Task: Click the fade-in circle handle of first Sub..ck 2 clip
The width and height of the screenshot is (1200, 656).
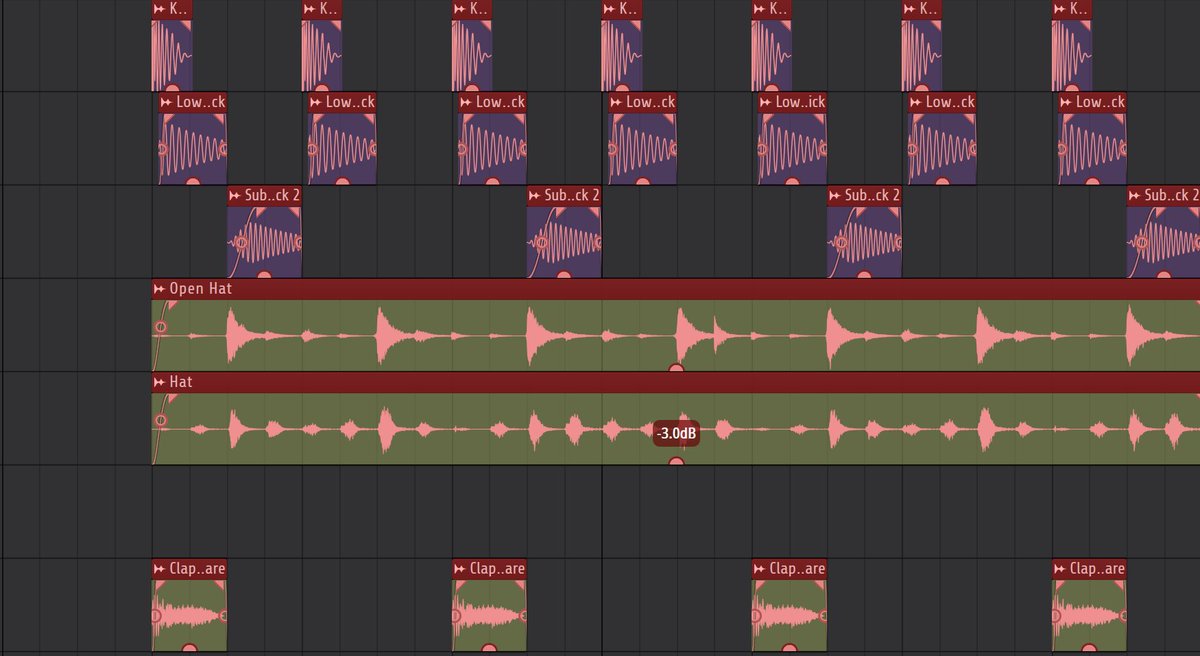Action: click(x=241, y=242)
